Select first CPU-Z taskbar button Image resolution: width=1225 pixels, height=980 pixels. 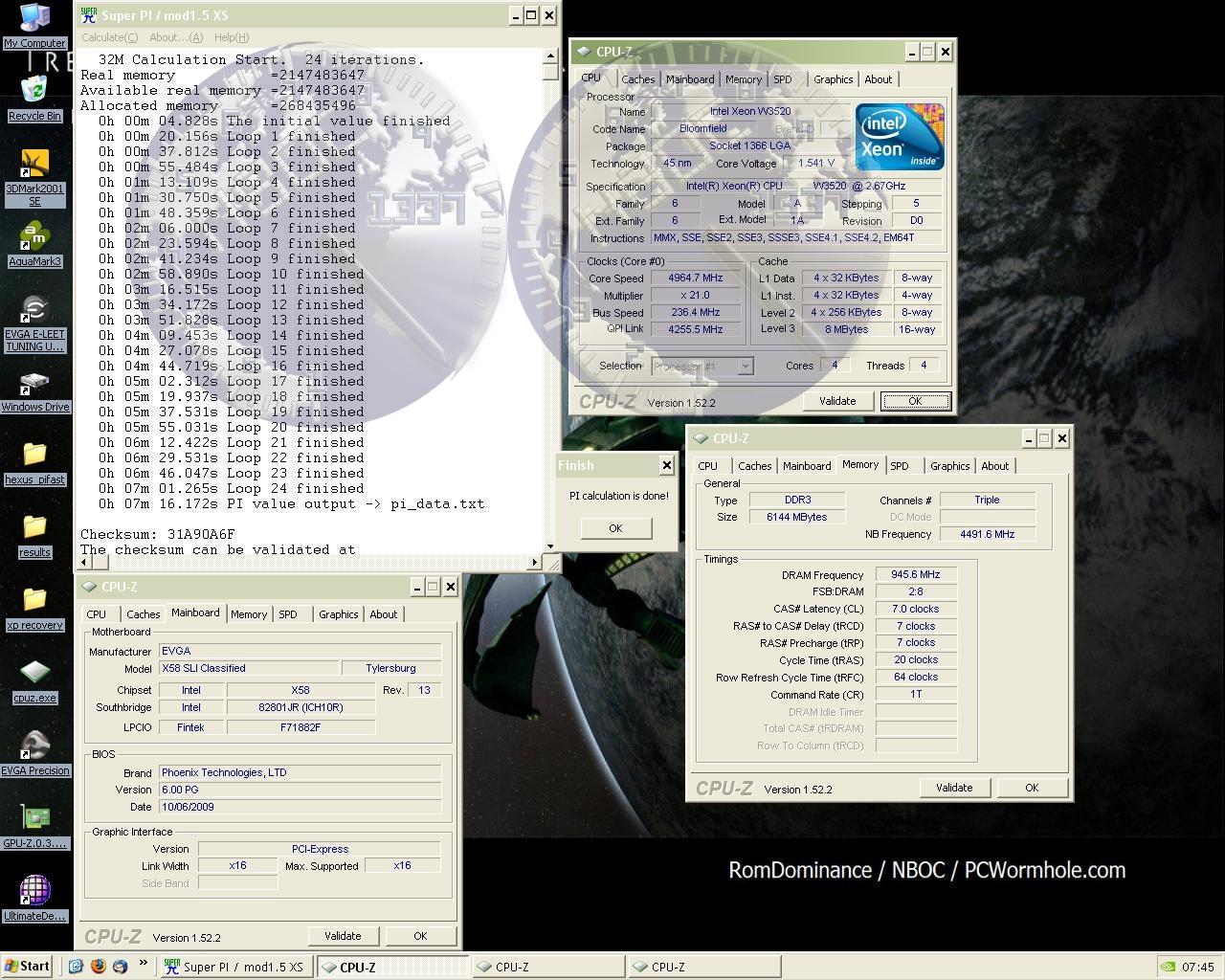point(391,967)
